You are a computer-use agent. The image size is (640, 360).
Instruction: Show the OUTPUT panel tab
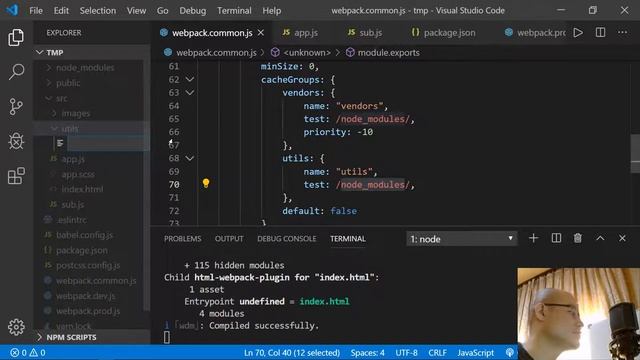(229, 239)
